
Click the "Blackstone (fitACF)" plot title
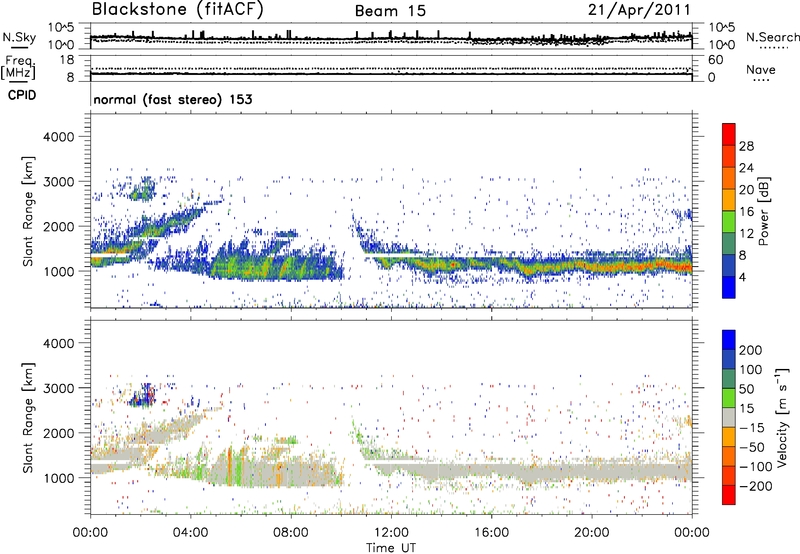pyautogui.click(x=178, y=10)
